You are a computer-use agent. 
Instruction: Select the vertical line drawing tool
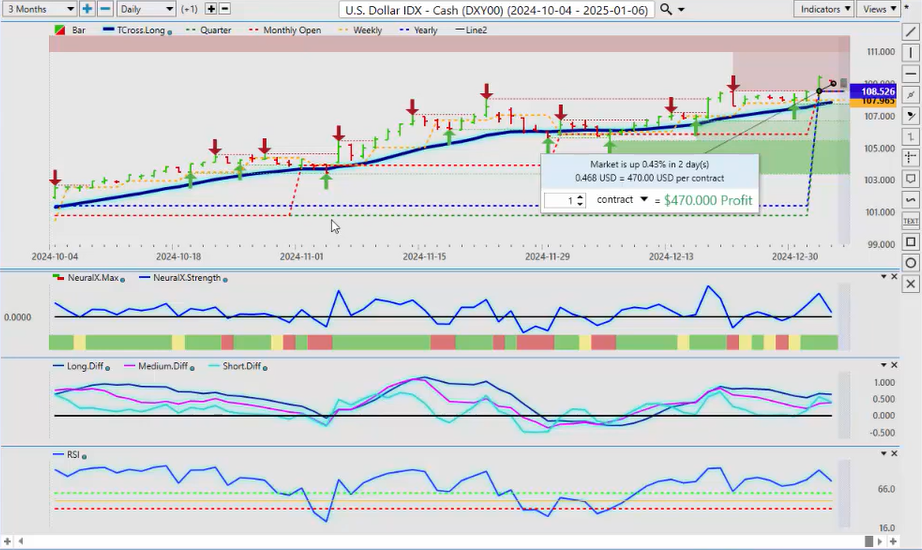click(911, 53)
